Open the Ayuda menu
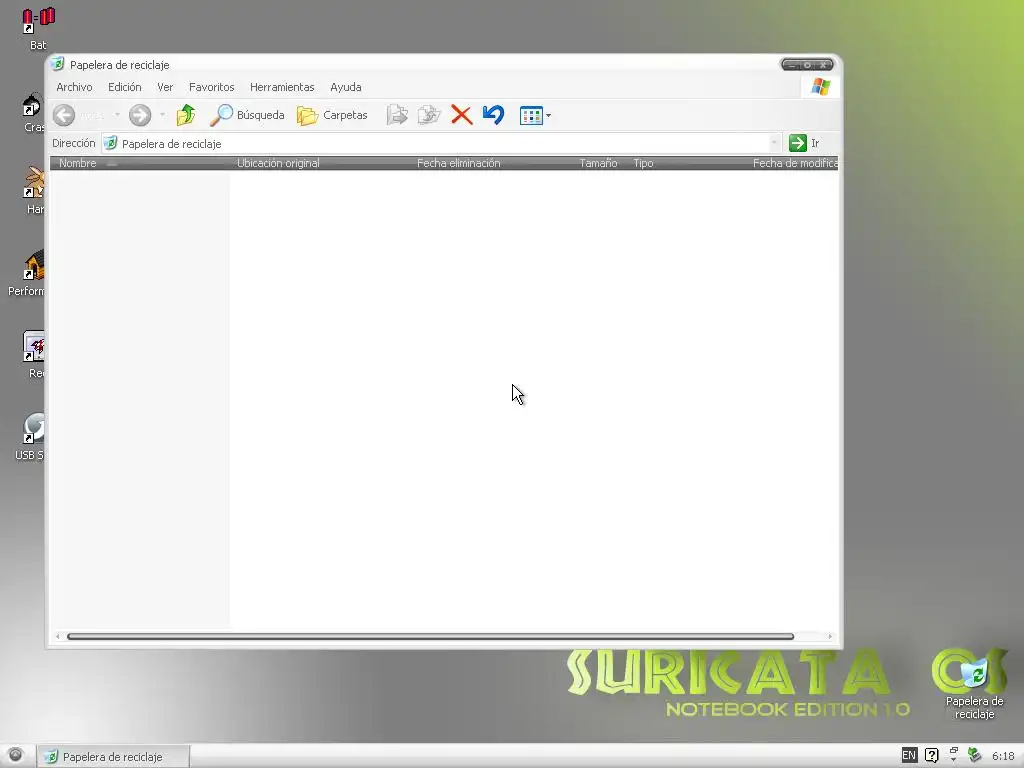This screenshot has height=768, width=1024. pos(345,87)
